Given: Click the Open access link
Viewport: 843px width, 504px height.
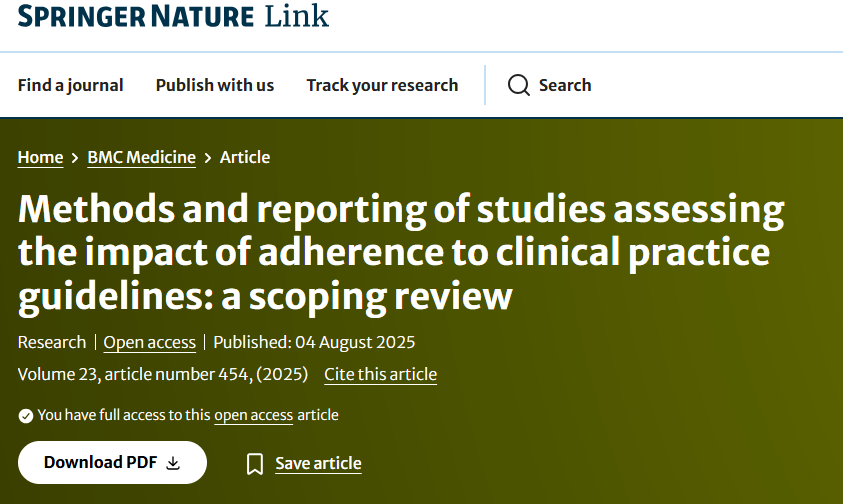Looking at the screenshot, I should coord(150,342).
